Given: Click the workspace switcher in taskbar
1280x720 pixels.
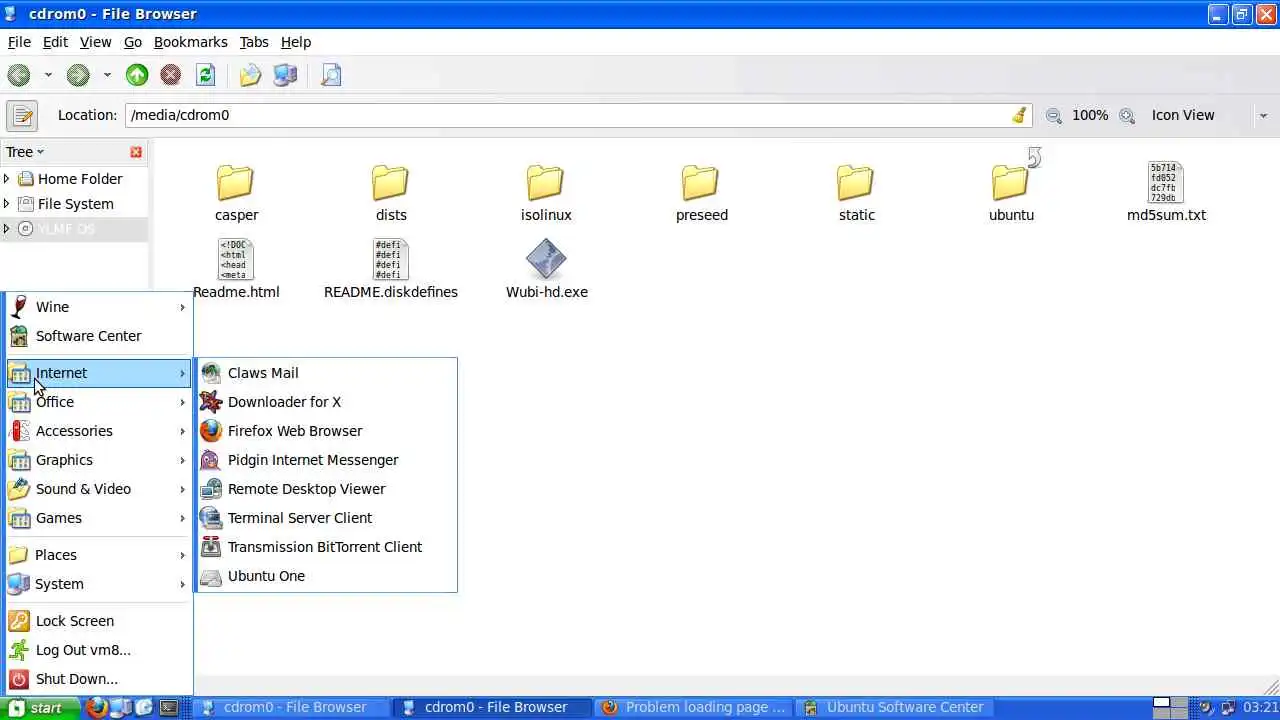Looking at the screenshot, I should [x=1170, y=707].
